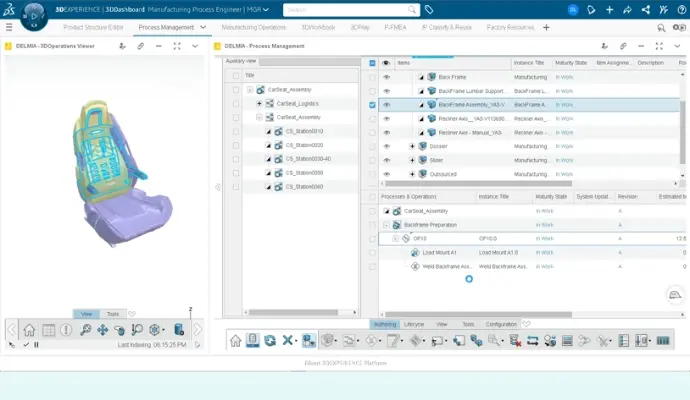Click the floating assistant icon at the right edge
The width and height of the screenshot is (690, 400).
(675, 295)
